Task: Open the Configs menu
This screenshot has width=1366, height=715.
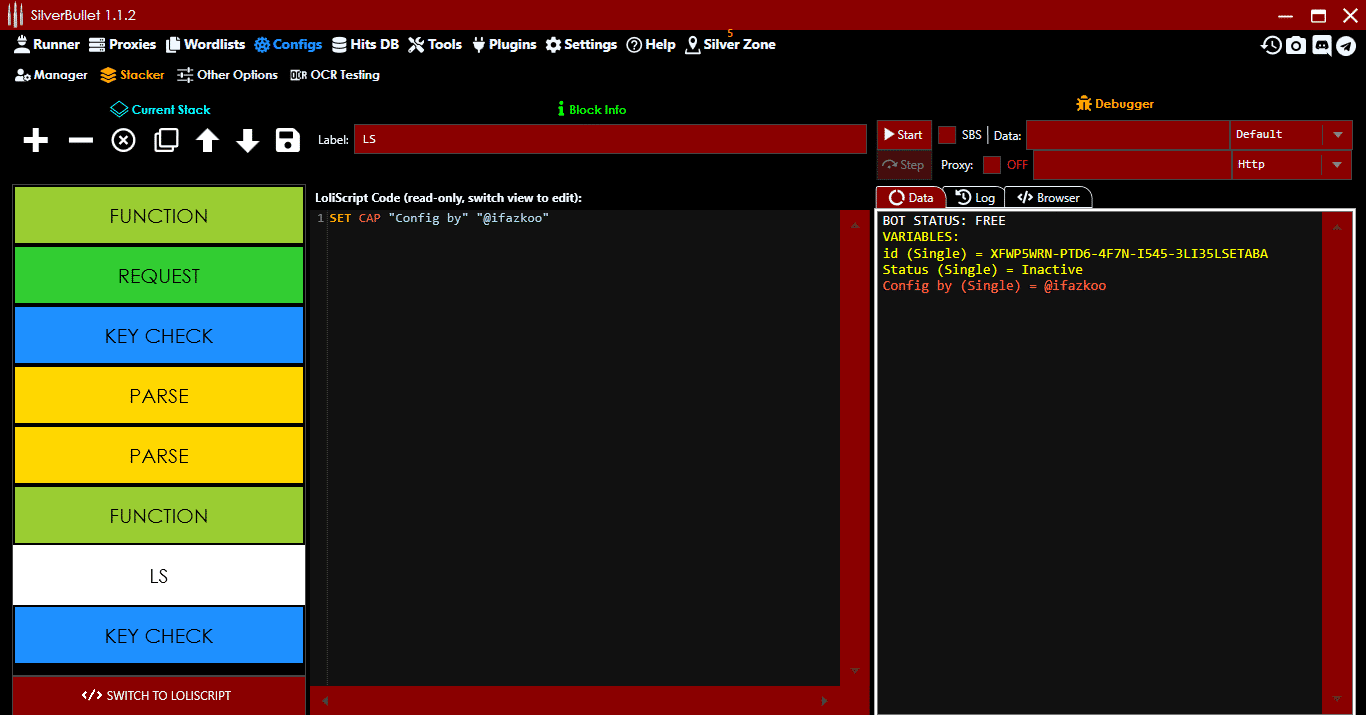Action: click(288, 44)
